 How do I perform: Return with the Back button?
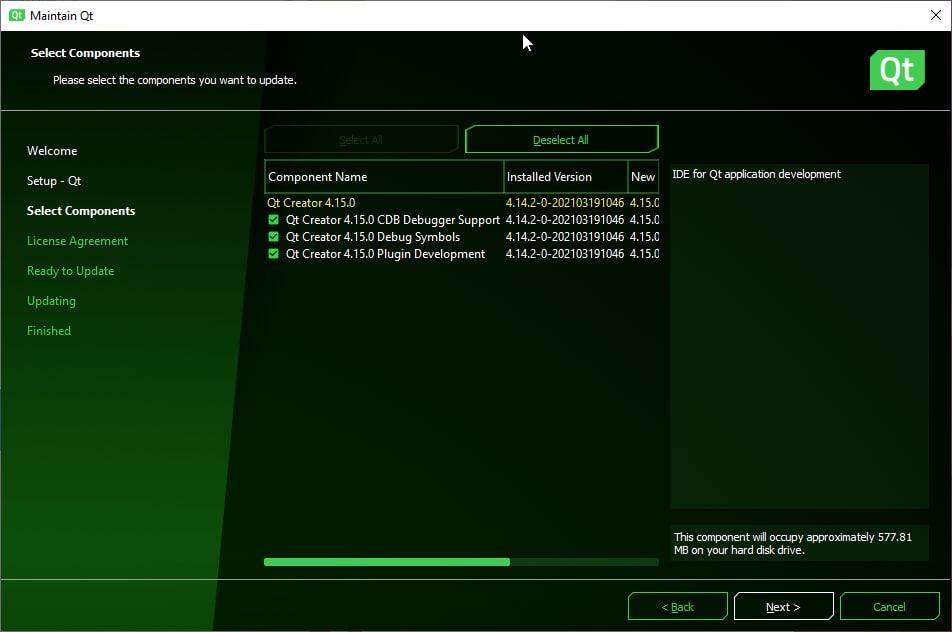click(x=678, y=607)
